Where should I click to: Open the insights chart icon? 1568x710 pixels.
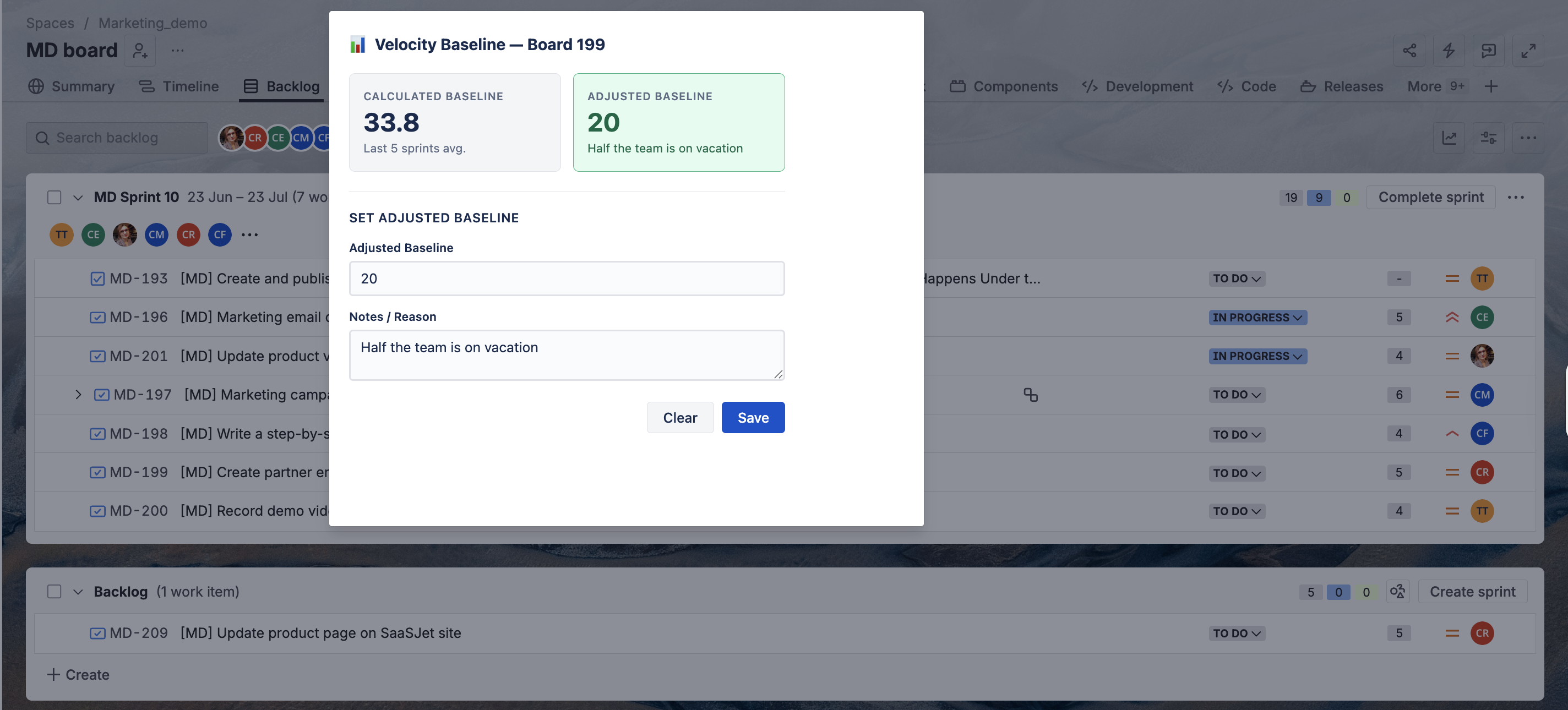click(1449, 138)
